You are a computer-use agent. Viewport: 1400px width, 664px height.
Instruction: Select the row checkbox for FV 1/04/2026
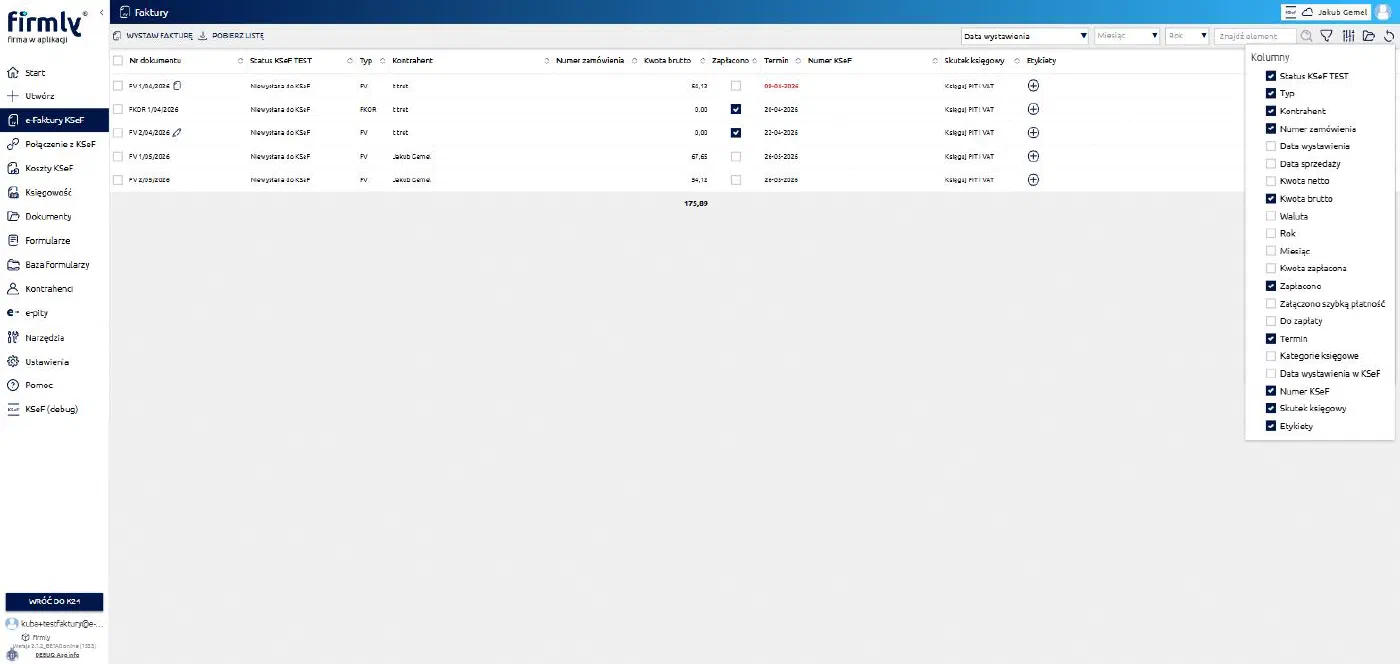point(118,86)
